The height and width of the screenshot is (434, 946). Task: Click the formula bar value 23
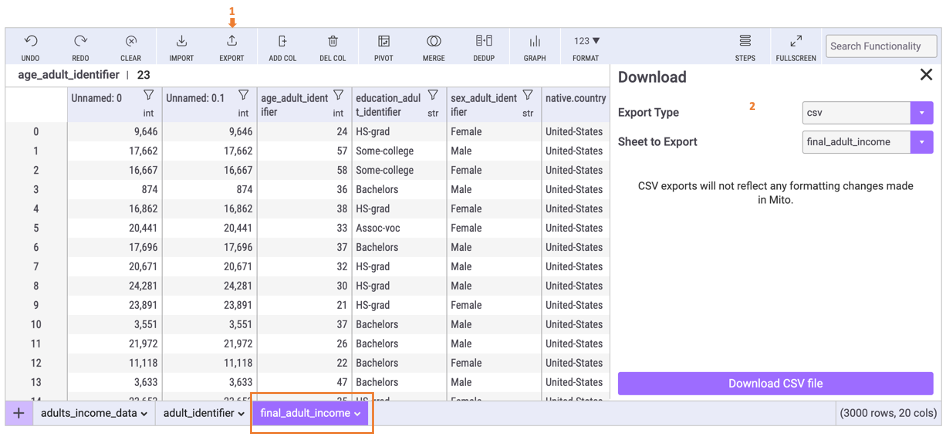(x=144, y=75)
